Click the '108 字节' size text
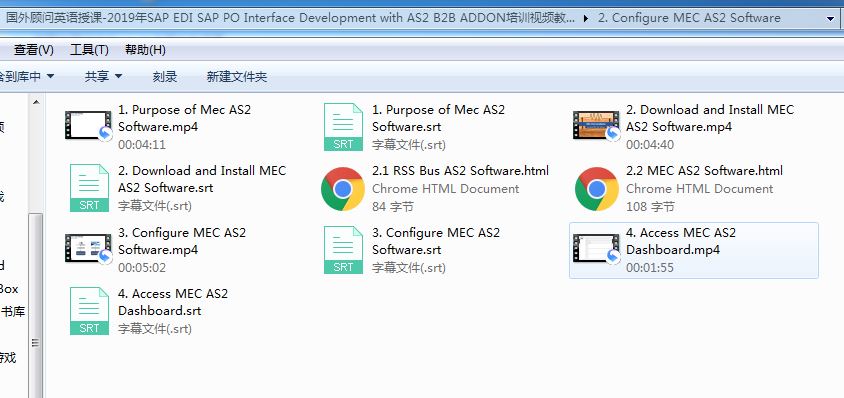The height and width of the screenshot is (398, 844). click(650, 207)
